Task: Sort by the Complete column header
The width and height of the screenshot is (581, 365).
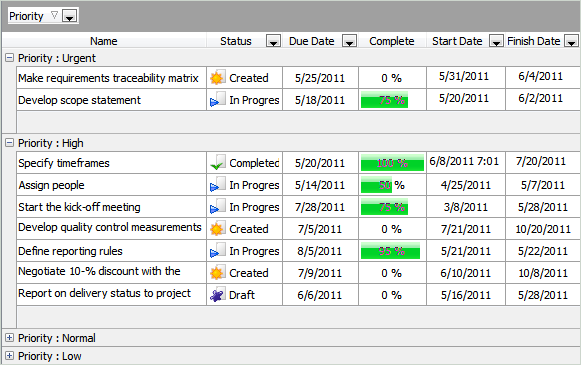Action: pyautogui.click(x=392, y=41)
